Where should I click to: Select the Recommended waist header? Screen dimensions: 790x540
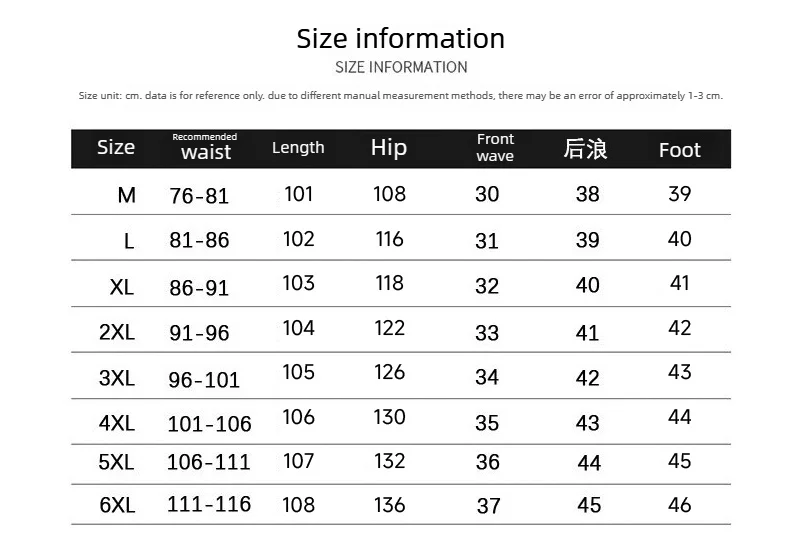click(205, 147)
